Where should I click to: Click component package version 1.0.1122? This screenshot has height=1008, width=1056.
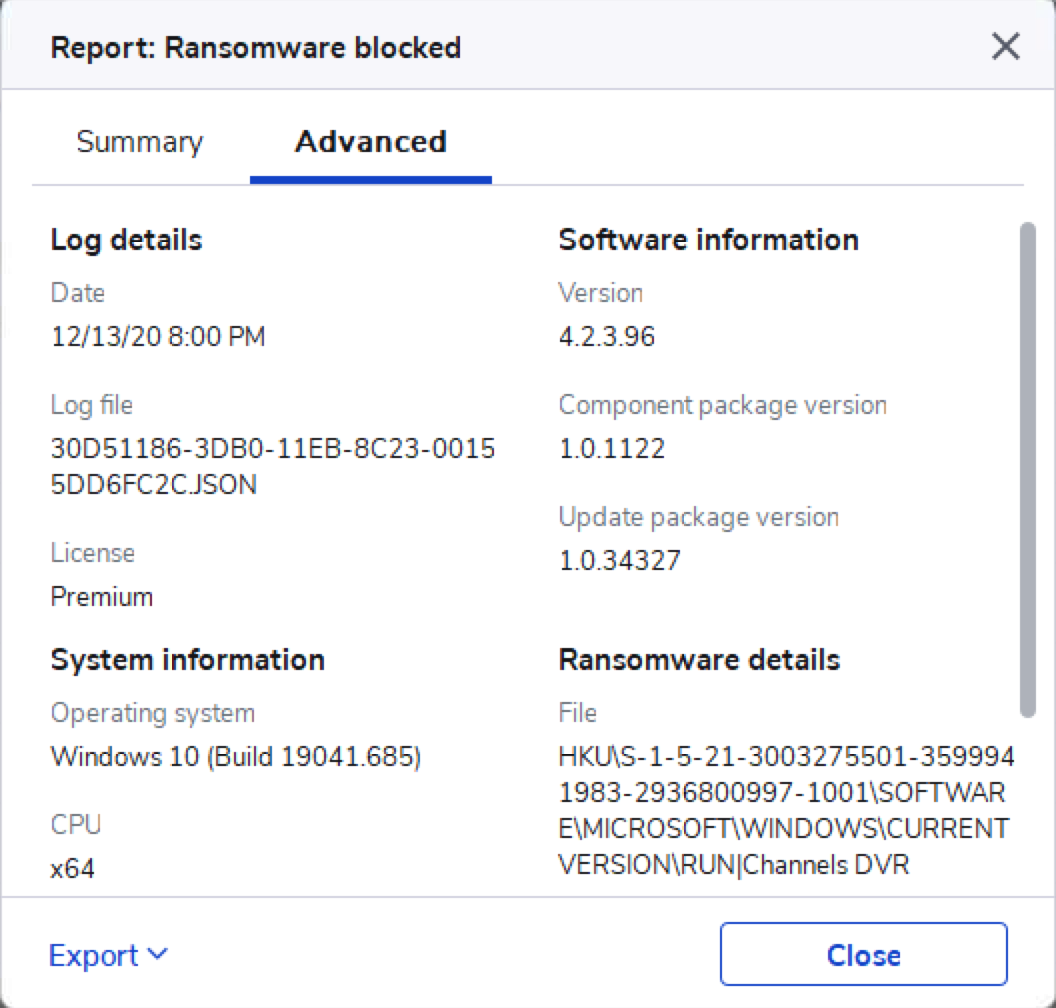pos(611,449)
